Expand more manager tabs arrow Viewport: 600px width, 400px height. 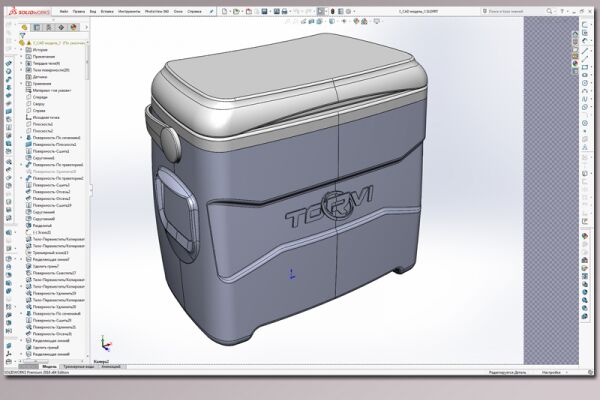tap(86, 27)
